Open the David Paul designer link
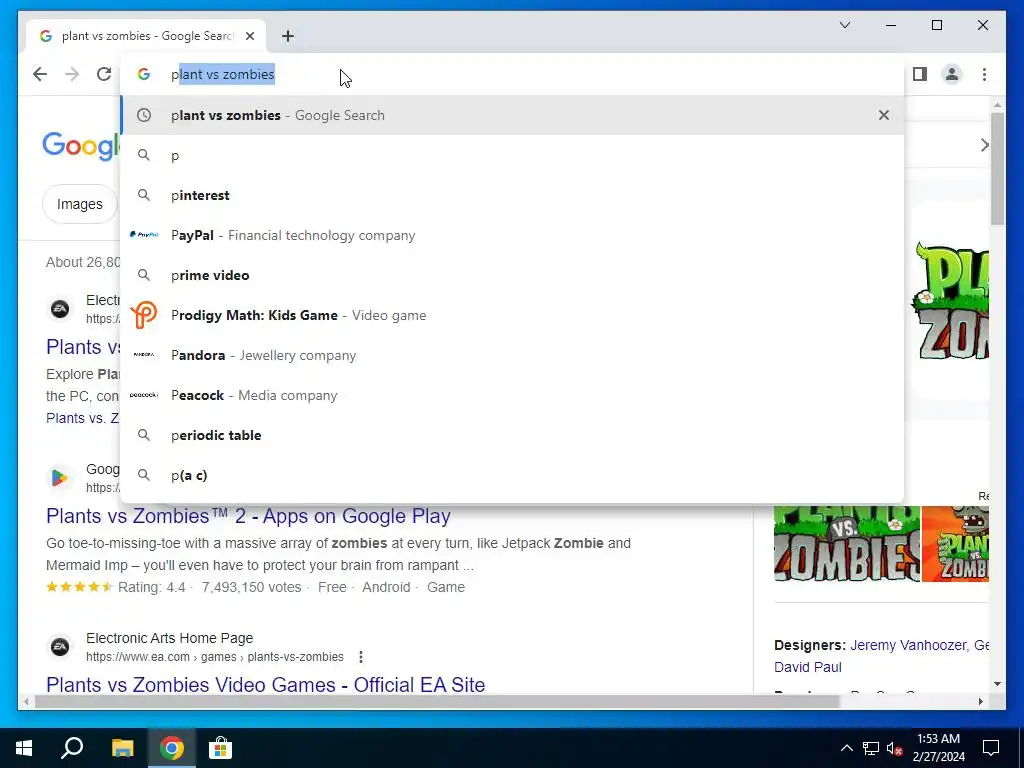Screen dimensions: 1024x768 pos(807,667)
